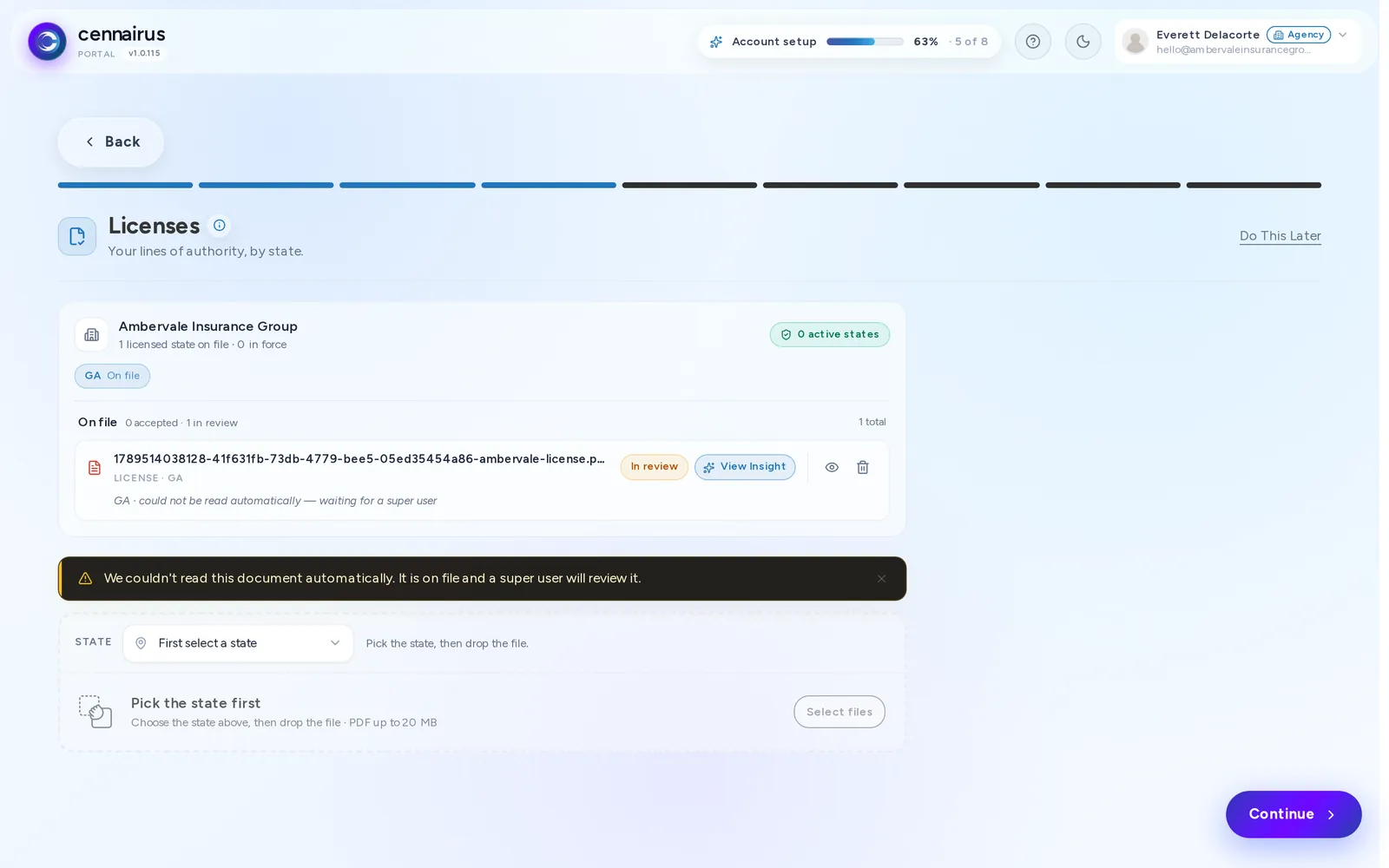The width and height of the screenshot is (1389, 868).
Task: Open the help question mark icon
Action: tap(1033, 42)
